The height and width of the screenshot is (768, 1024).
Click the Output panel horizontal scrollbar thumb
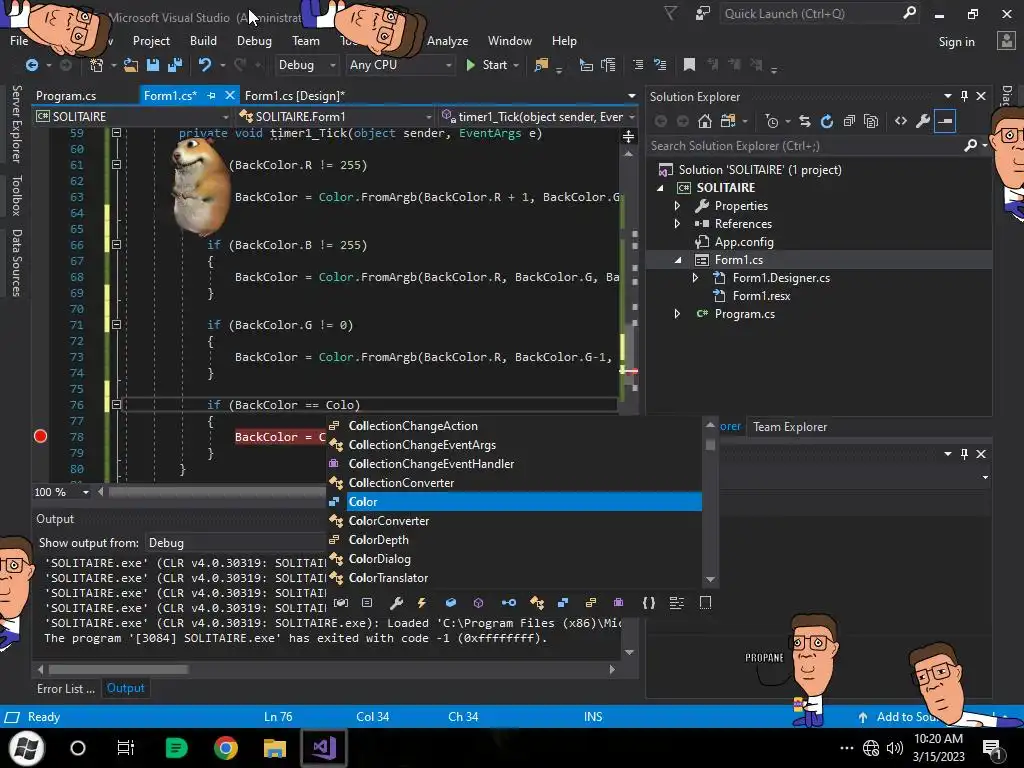click(x=118, y=669)
